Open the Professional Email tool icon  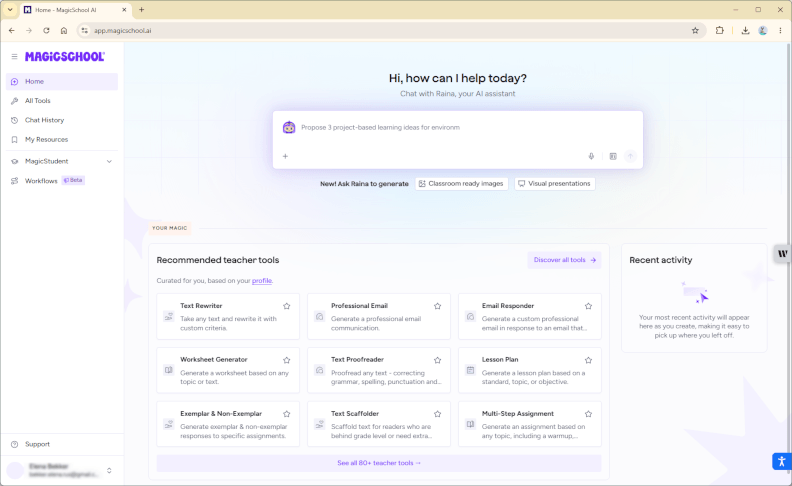tap(320, 317)
